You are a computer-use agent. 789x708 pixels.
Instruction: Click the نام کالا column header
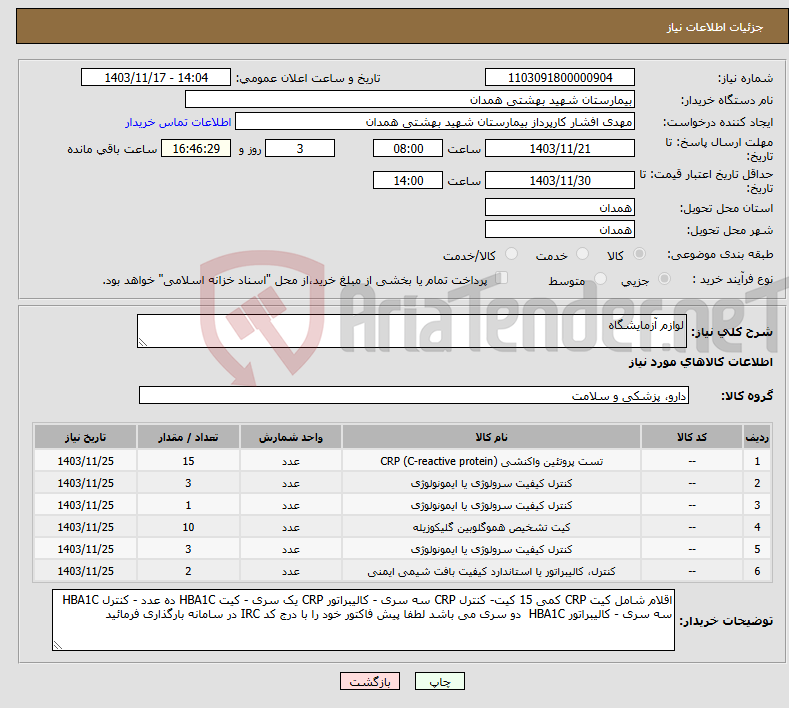491,437
